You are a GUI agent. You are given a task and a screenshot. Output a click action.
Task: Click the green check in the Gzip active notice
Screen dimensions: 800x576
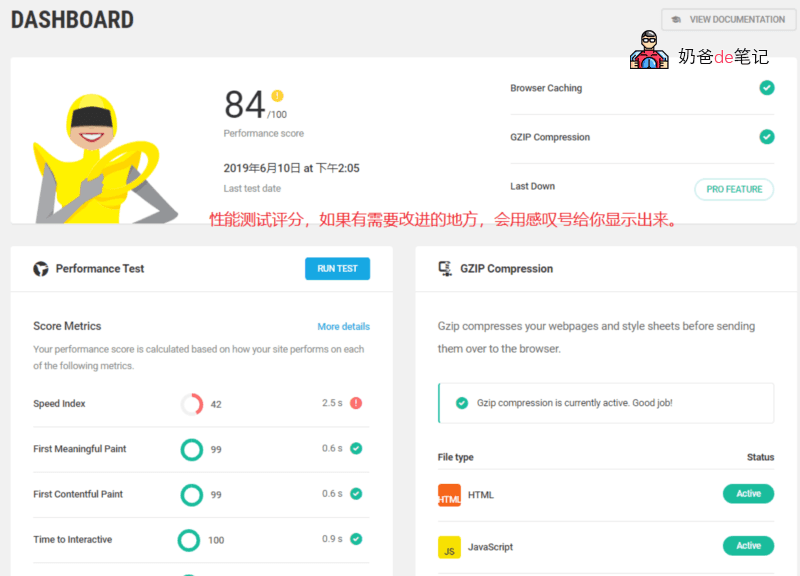[461, 403]
